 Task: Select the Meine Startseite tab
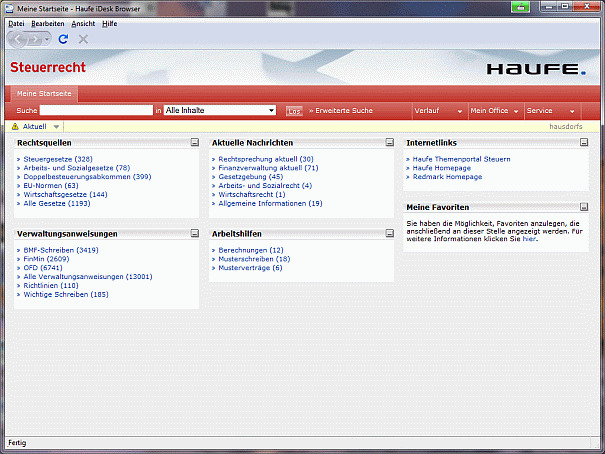coord(44,94)
